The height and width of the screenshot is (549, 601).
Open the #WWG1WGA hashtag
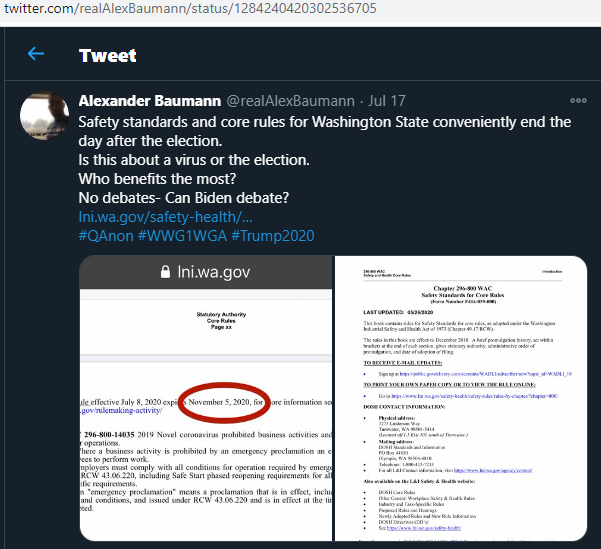182,236
